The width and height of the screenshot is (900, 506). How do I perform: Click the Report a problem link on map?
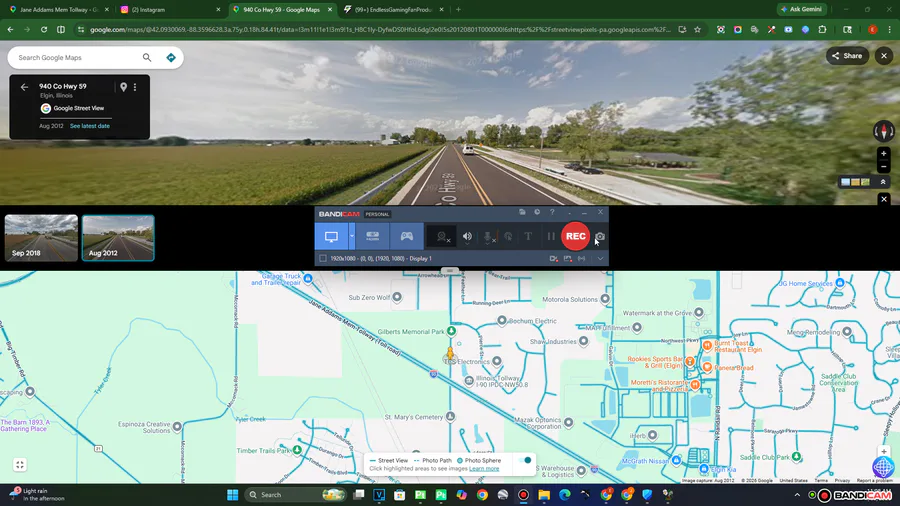coord(875,480)
